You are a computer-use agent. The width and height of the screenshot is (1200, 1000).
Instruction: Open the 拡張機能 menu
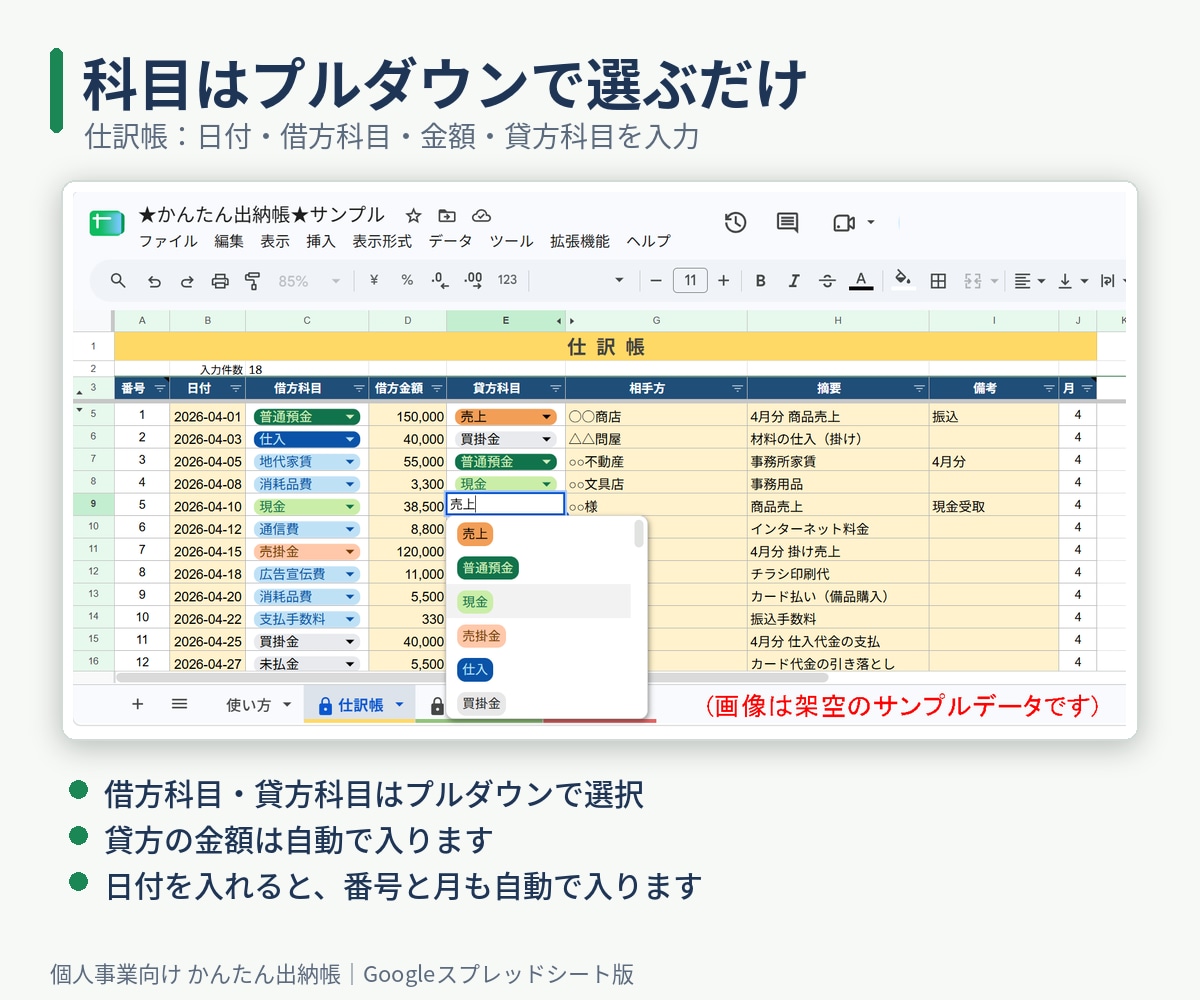click(x=579, y=241)
